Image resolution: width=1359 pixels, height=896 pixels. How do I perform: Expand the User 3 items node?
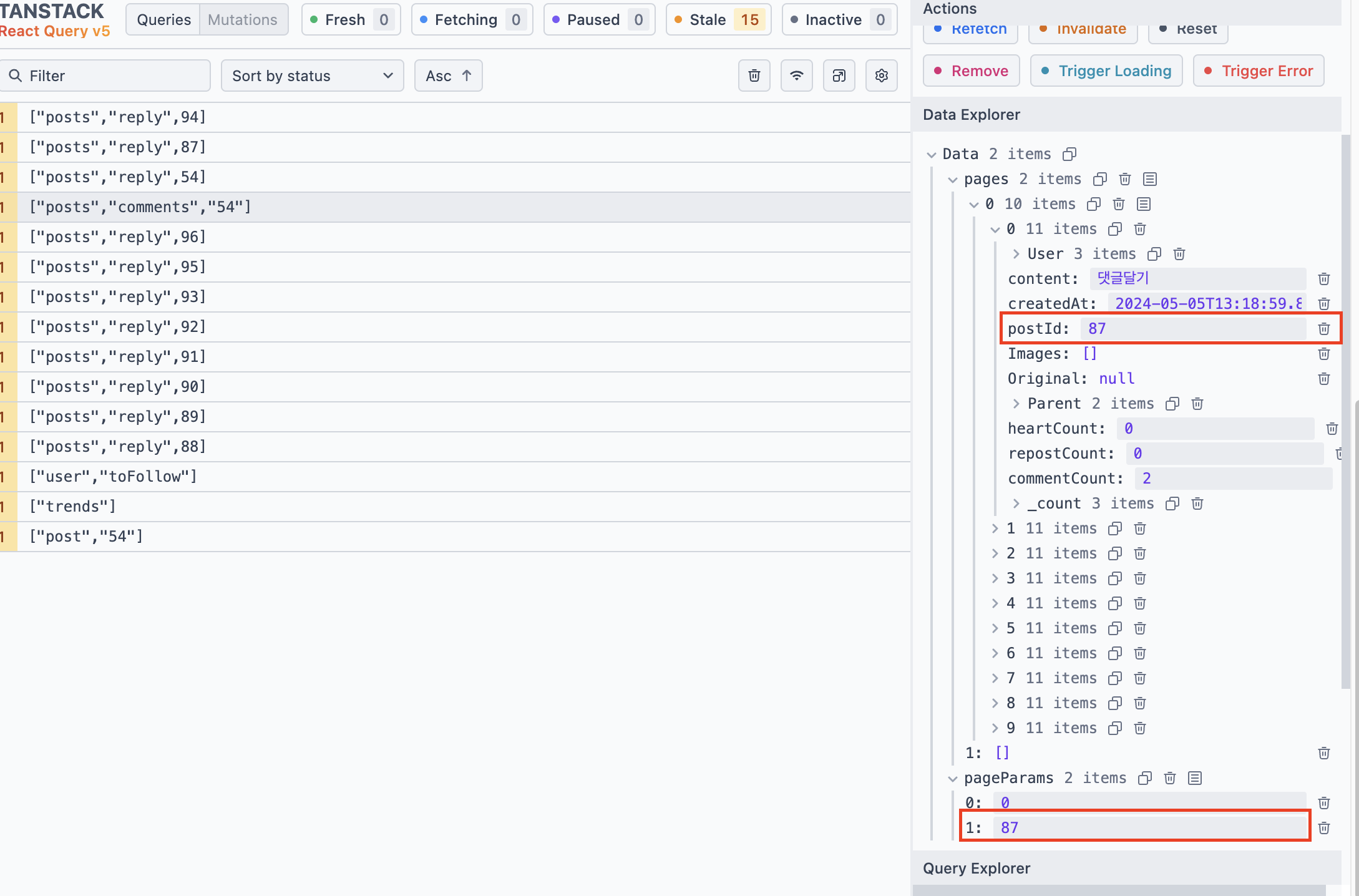[x=1016, y=254]
